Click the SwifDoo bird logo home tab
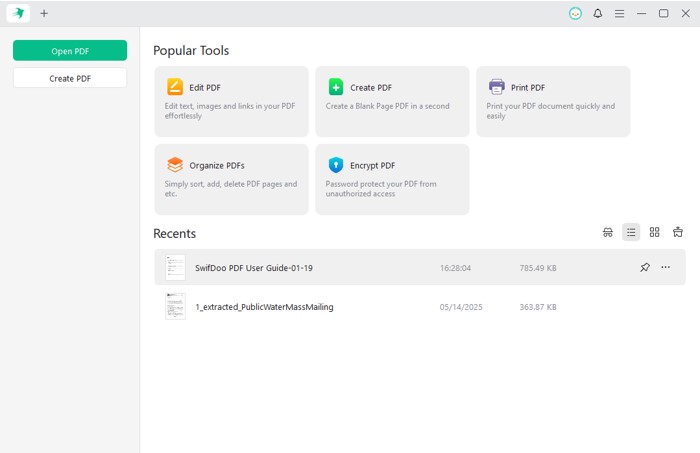 (x=18, y=13)
